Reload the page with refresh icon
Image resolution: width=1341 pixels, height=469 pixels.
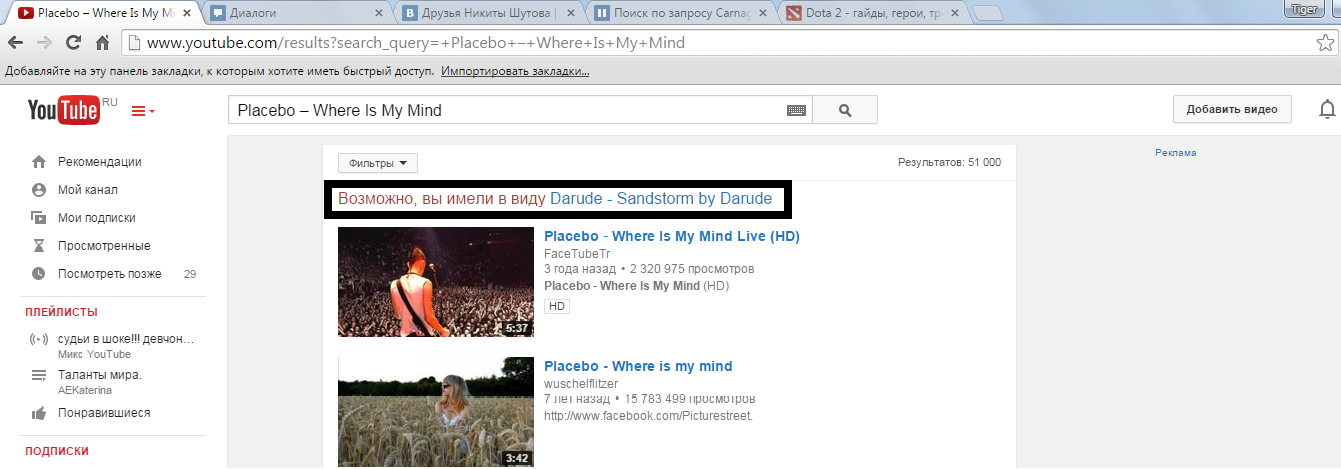pos(73,43)
